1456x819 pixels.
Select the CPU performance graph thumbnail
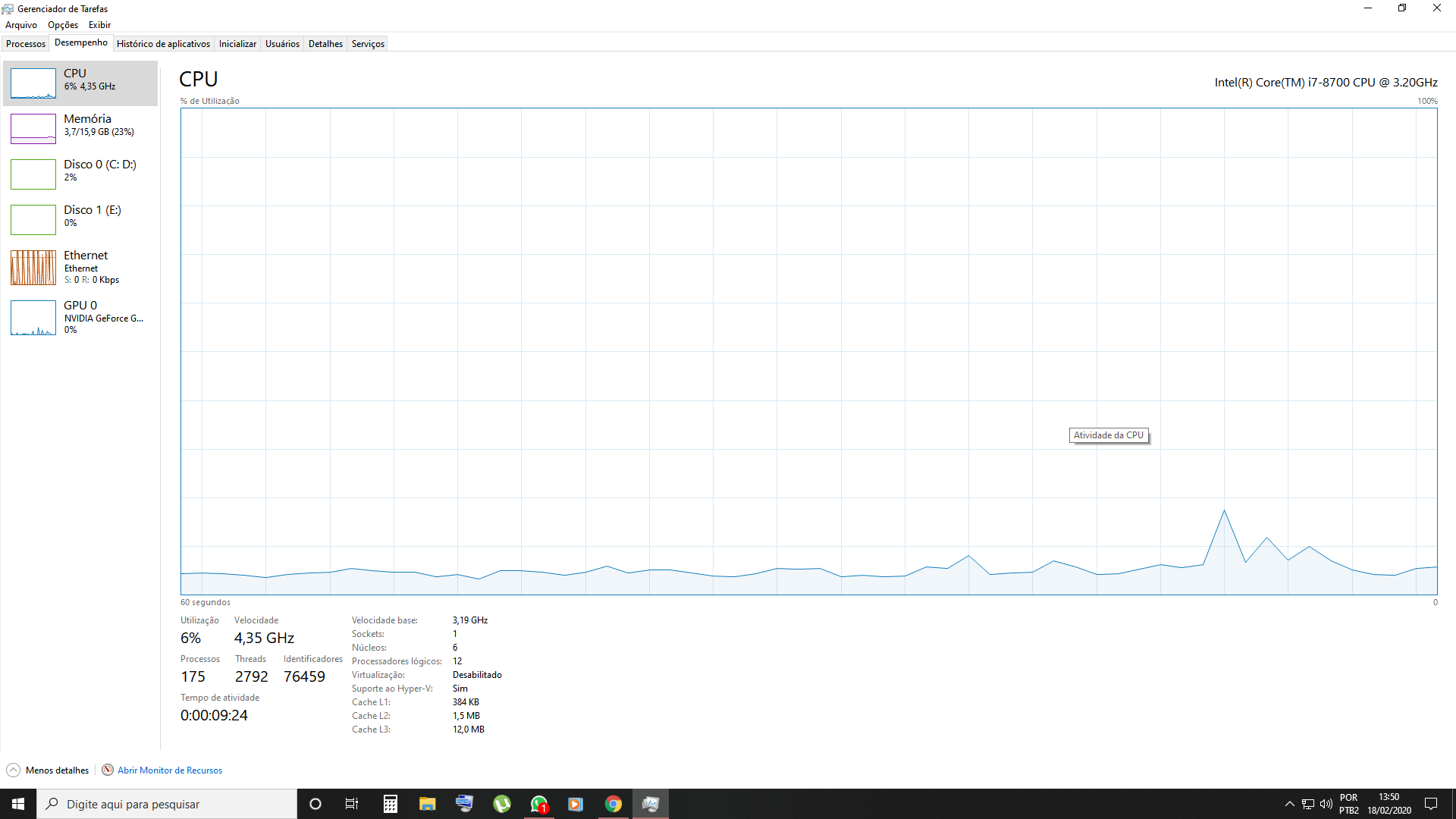(33, 83)
